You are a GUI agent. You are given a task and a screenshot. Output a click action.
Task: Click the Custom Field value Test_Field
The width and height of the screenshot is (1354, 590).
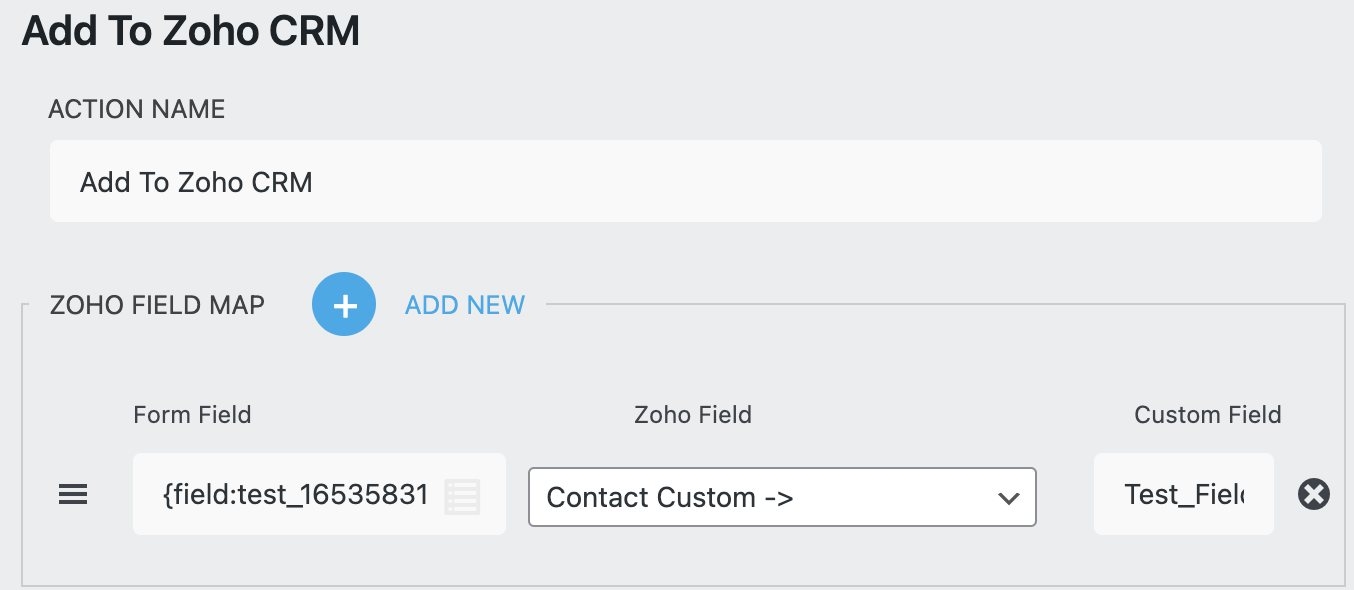(1183, 494)
